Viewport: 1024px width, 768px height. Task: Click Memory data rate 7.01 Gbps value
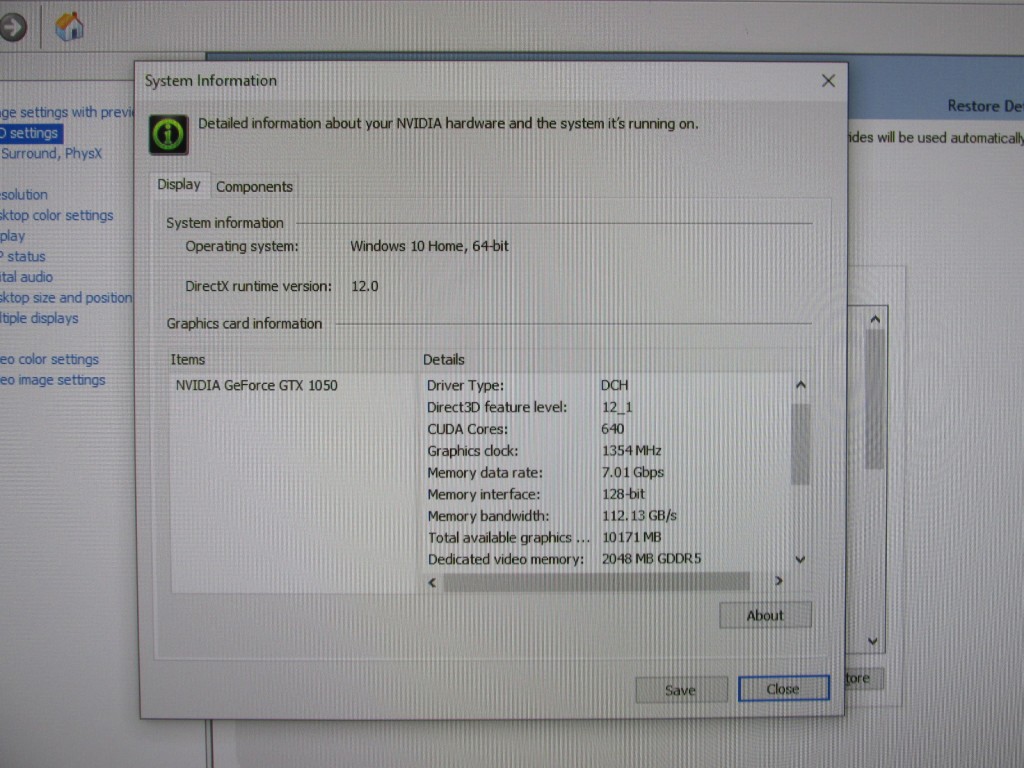coord(633,472)
